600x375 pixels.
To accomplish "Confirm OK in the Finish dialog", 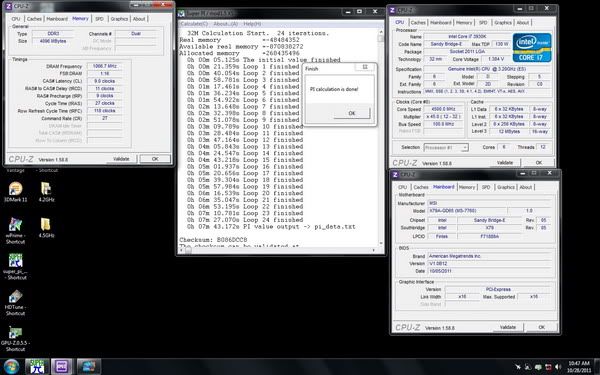I will 352,113.
